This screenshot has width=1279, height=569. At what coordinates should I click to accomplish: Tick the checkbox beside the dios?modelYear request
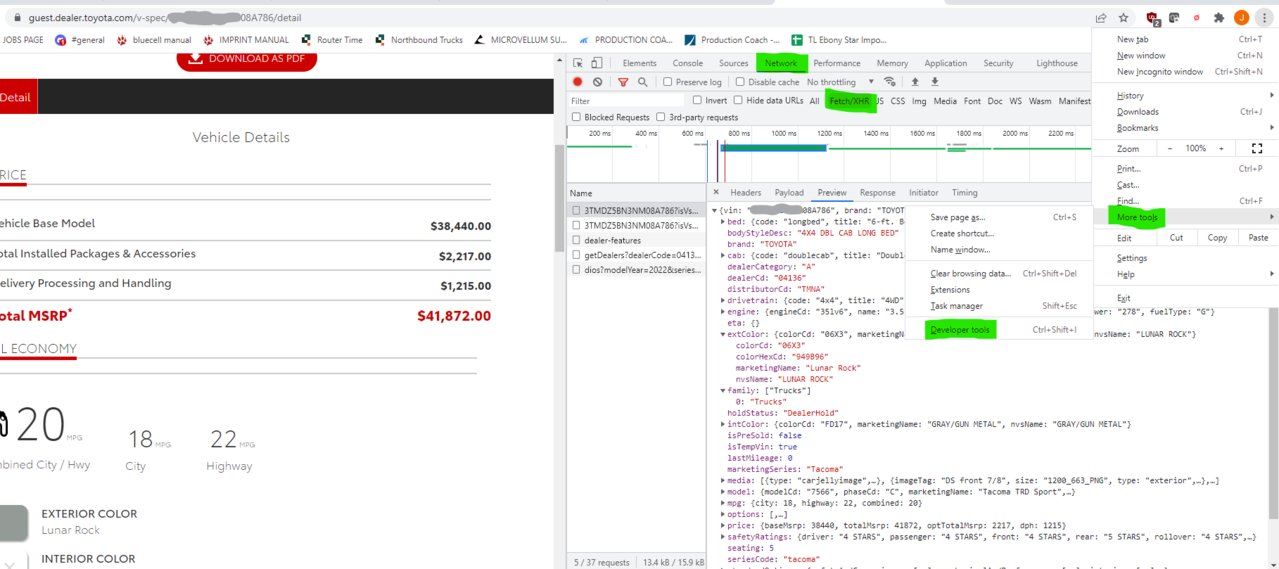pyautogui.click(x=576, y=270)
